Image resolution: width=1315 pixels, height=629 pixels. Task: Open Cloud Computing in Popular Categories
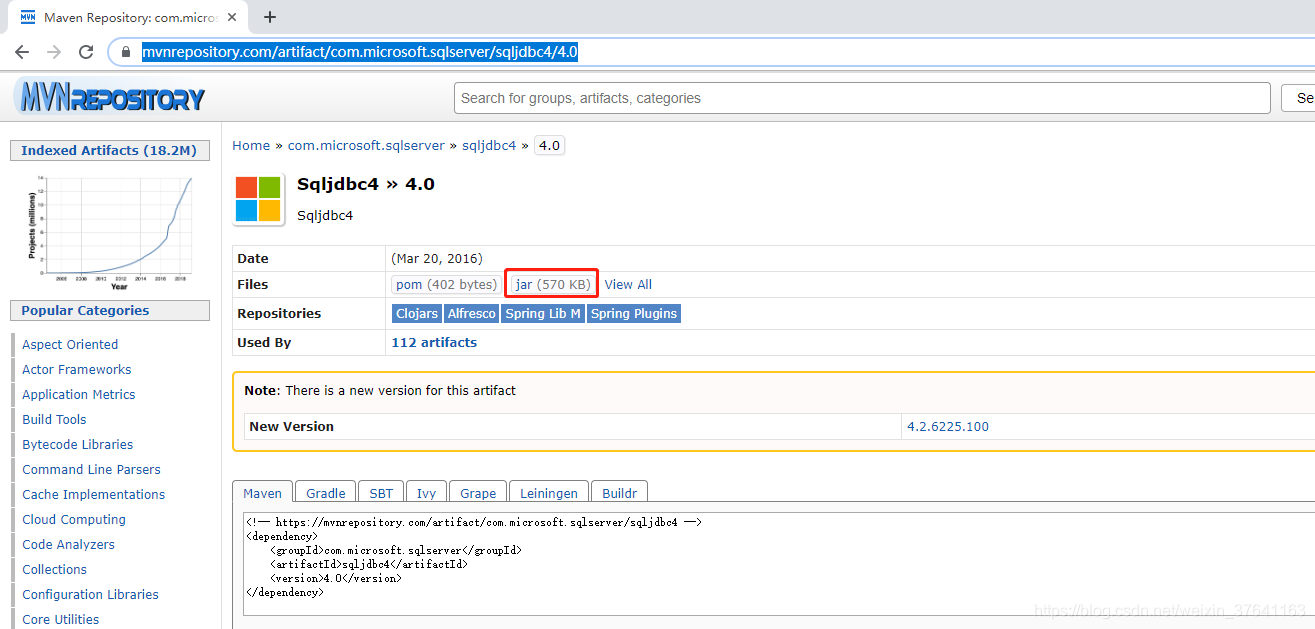coord(73,519)
